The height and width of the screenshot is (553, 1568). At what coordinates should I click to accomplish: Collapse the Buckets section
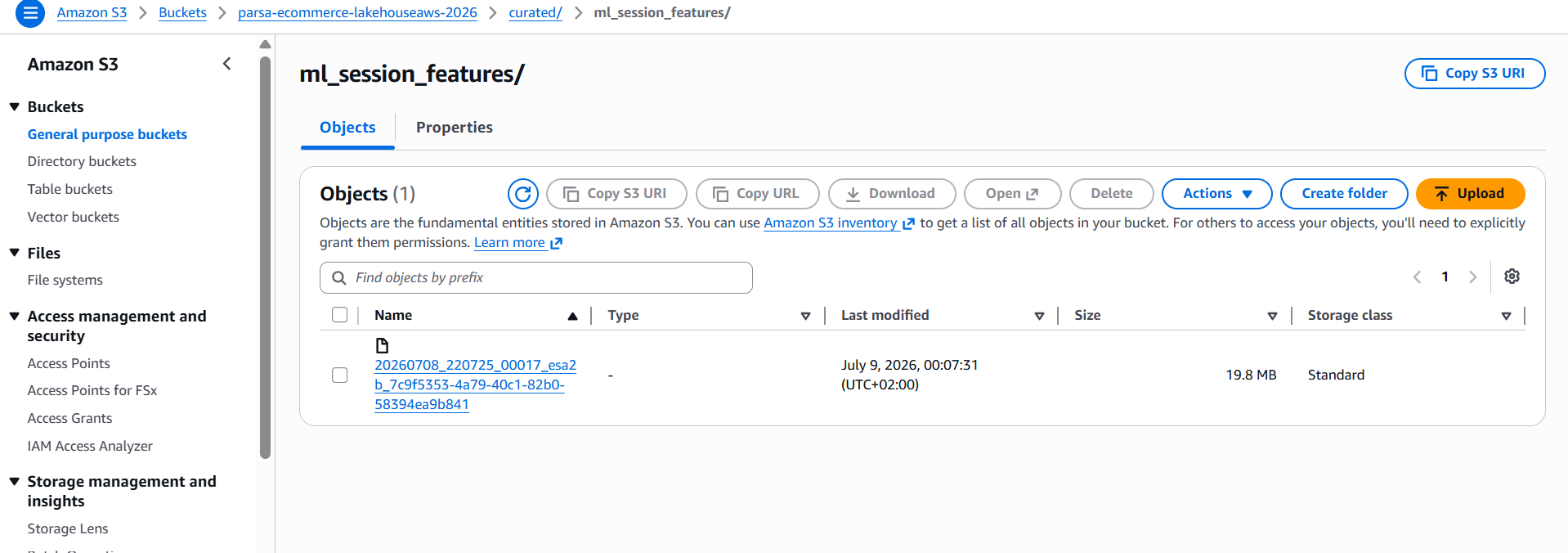[x=15, y=107]
